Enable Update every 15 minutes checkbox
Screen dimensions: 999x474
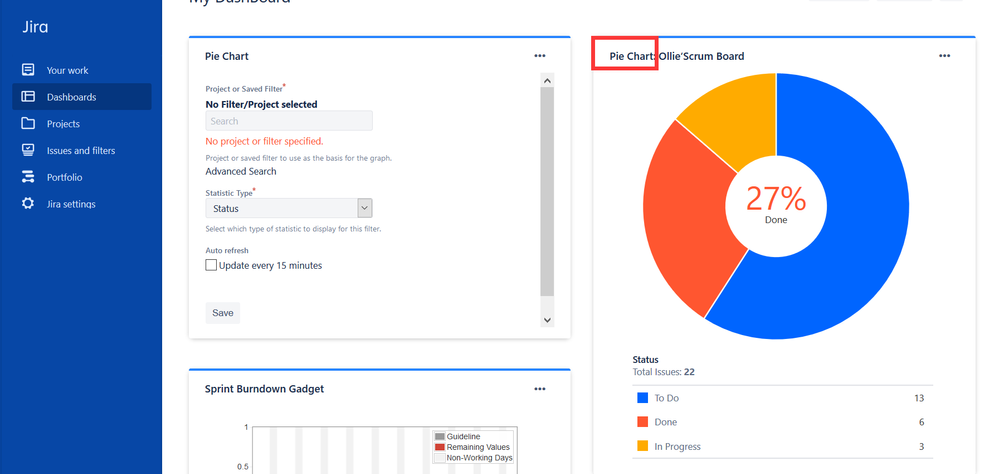coord(211,265)
